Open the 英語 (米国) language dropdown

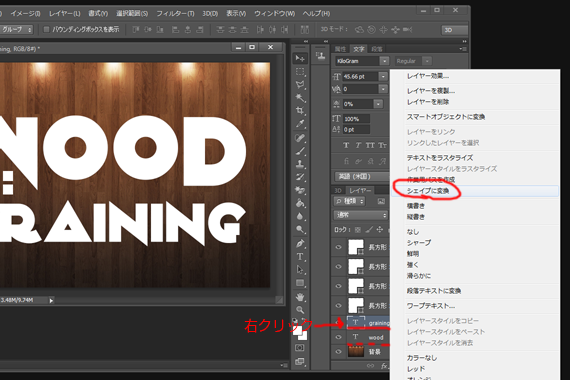362,176
